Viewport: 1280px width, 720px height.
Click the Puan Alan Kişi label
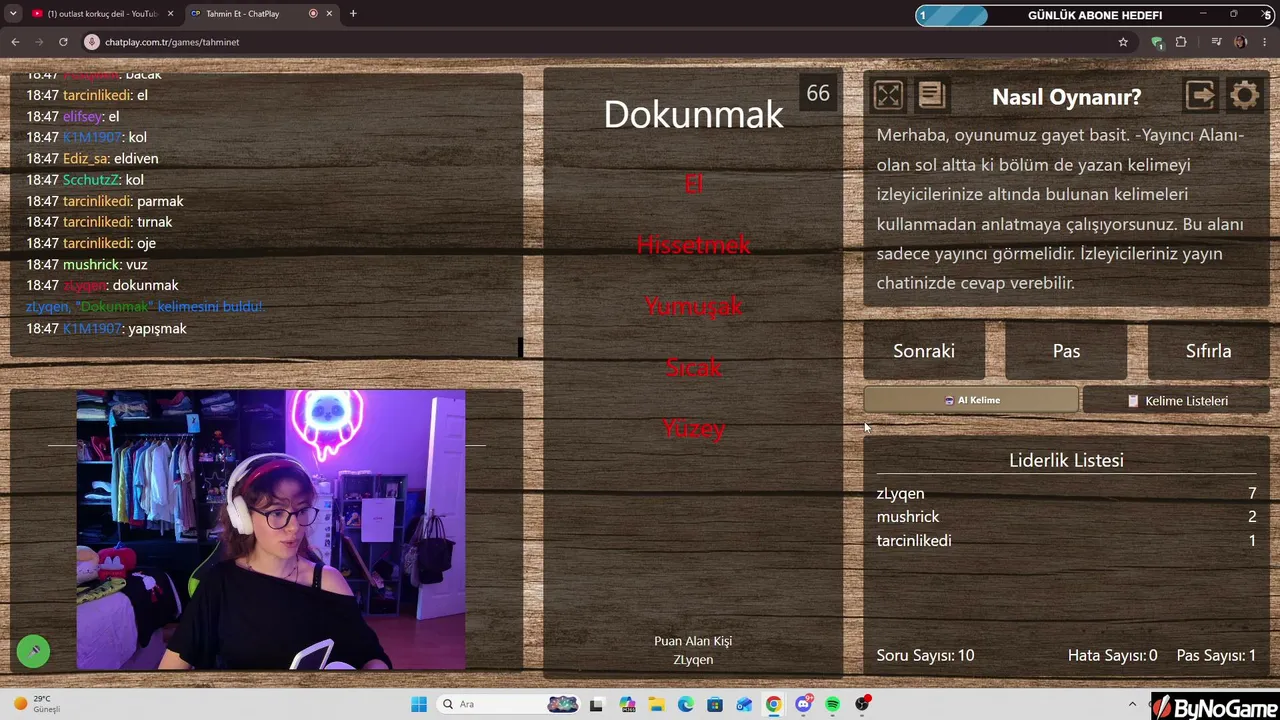point(693,641)
